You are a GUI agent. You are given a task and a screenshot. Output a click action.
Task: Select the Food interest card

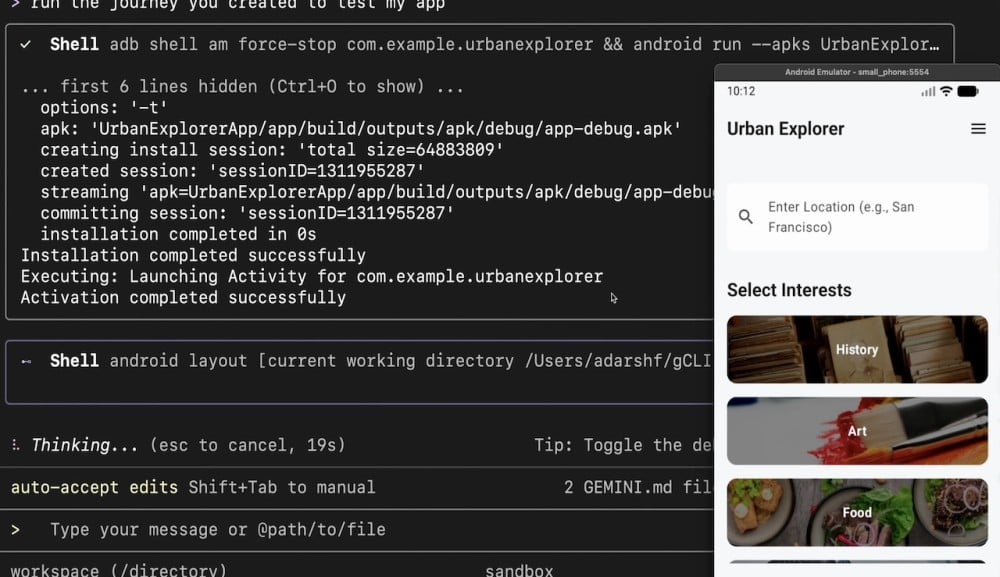click(x=857, y=512)
